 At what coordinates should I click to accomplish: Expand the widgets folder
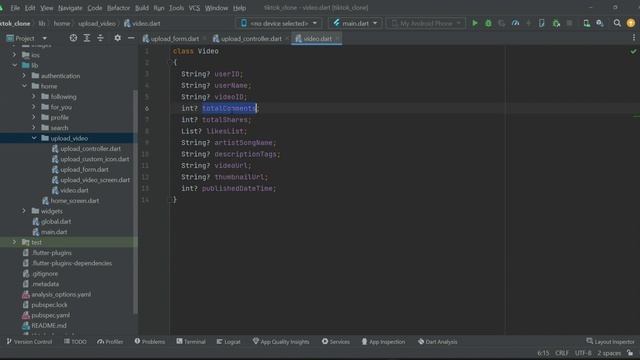(x=24, y=211)
